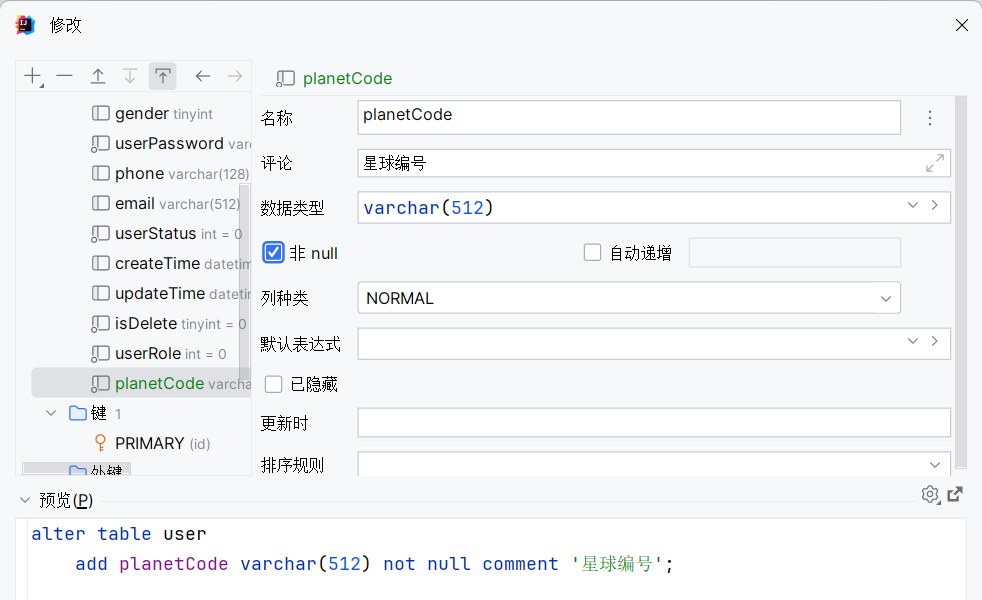The width and height of the screenshot is (982, 600).
Task: Navigate back with the left arrow
Action: tap(203, 76)
